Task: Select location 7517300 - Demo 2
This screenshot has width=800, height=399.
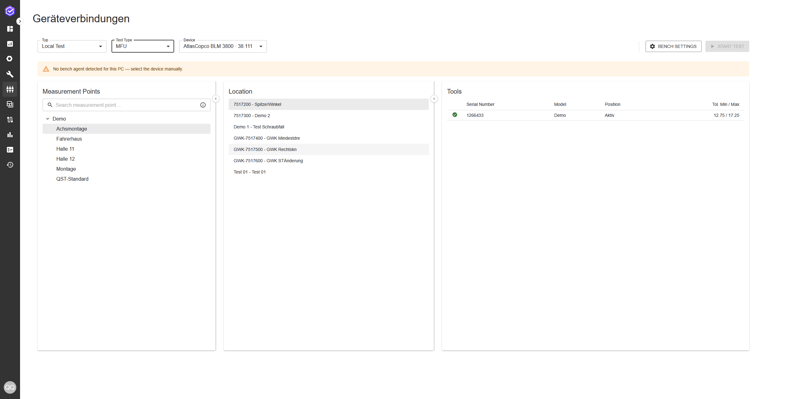Action: tap(329, 116)
